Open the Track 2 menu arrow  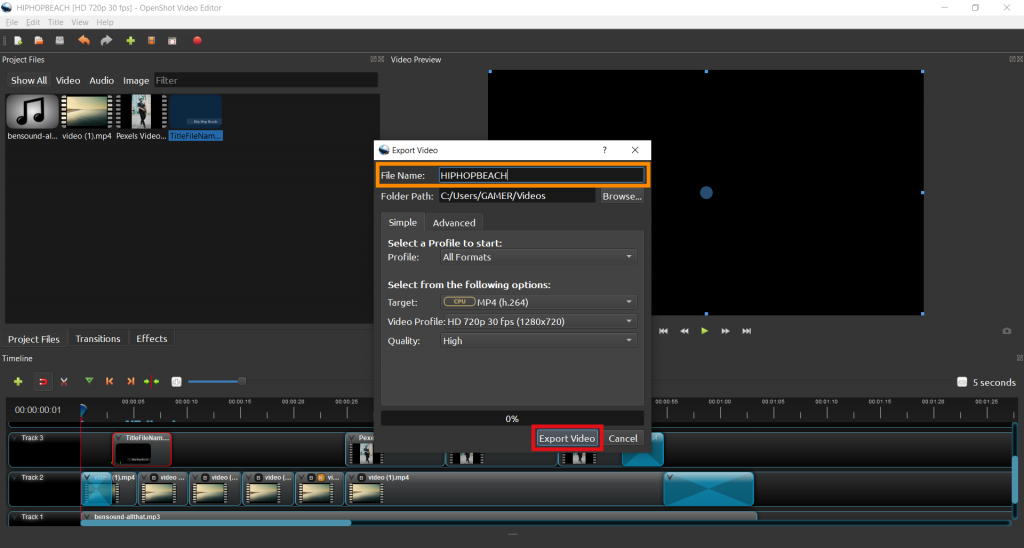pos(15,477)
